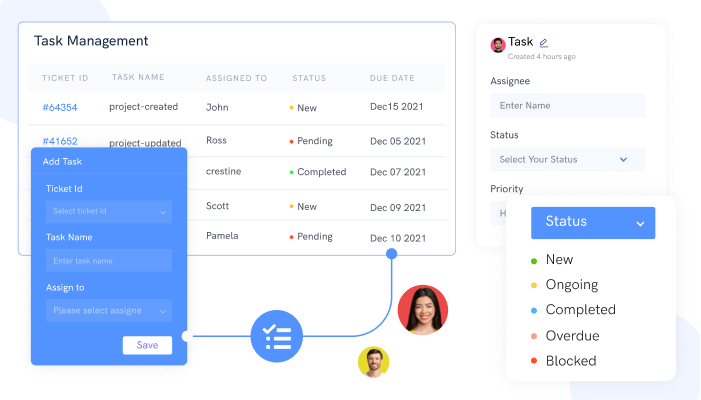Collapse the blue Status dropdown header
Screen dimensions: 701x400
point(593,223)
